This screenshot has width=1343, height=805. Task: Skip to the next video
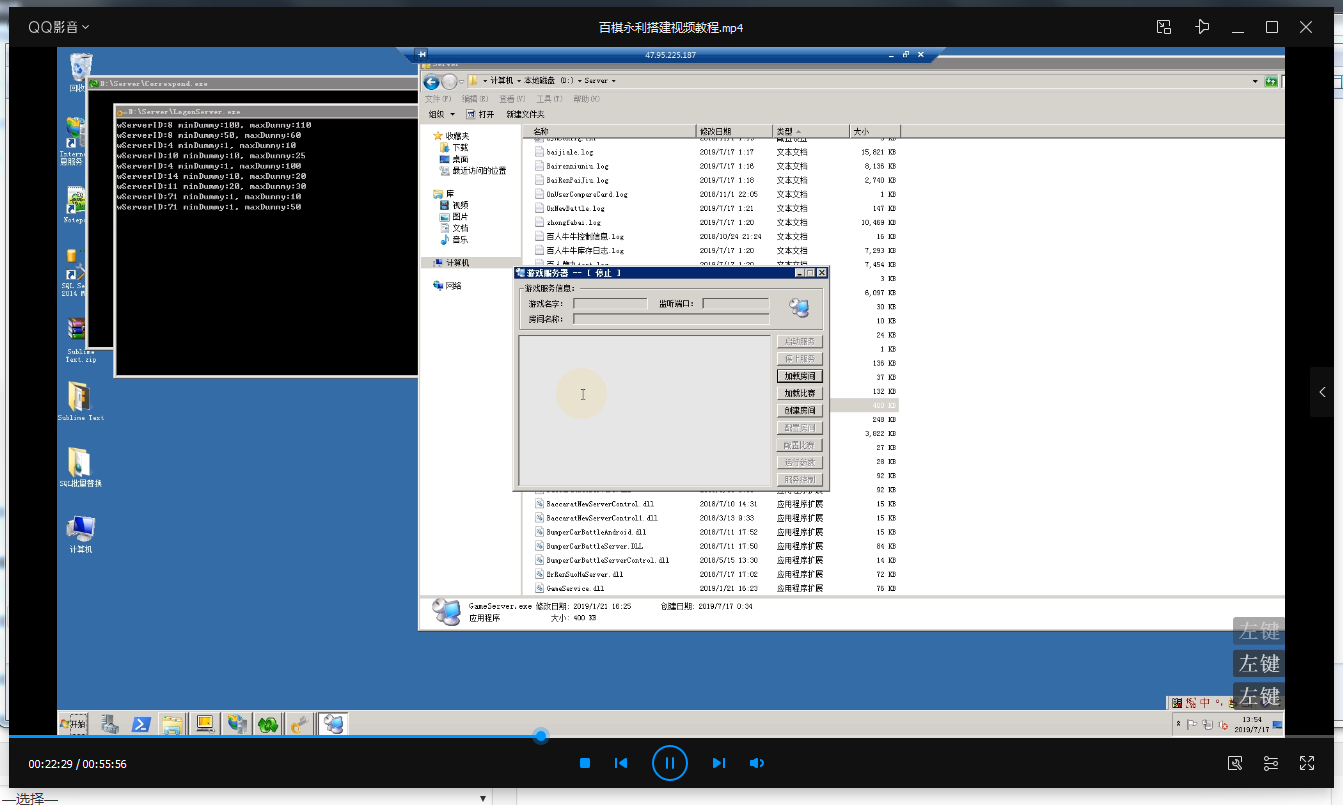(718, 763)
